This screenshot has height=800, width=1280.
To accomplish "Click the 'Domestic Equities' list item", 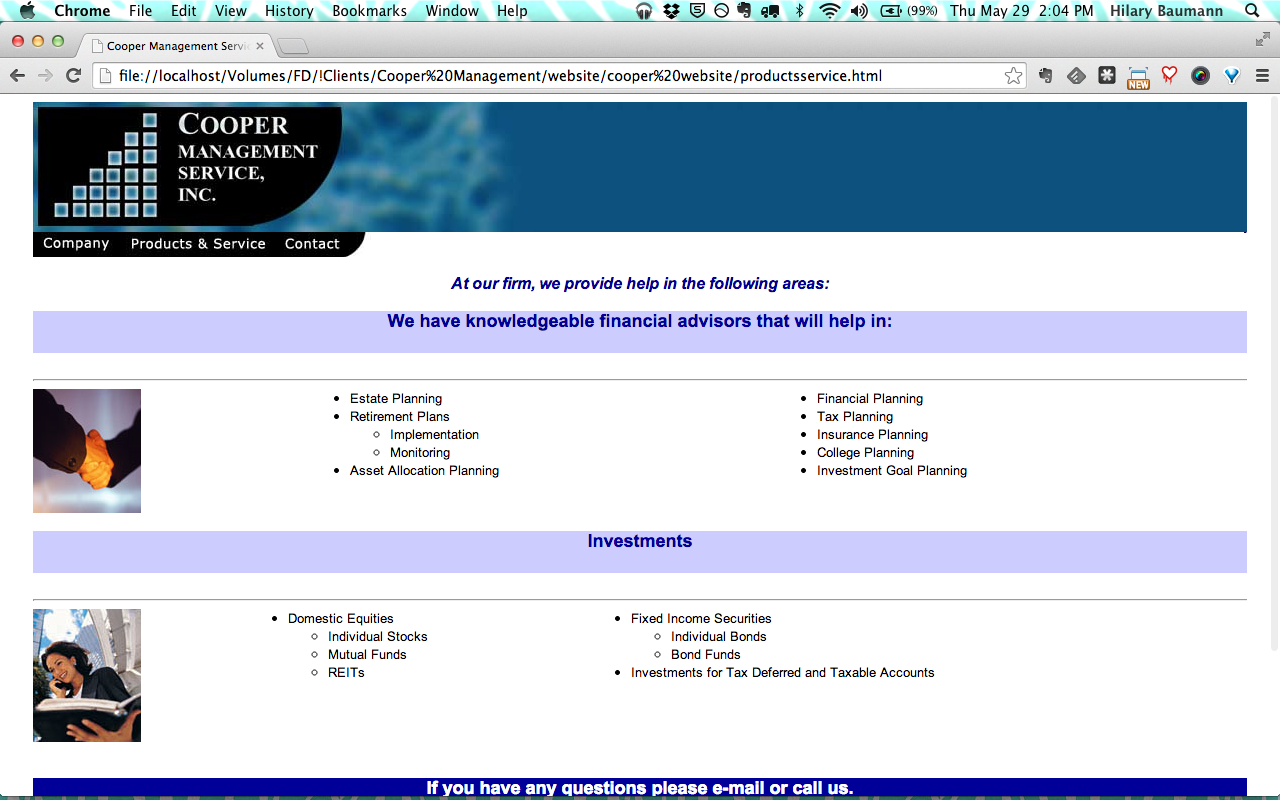I will [x=341, y=618].
